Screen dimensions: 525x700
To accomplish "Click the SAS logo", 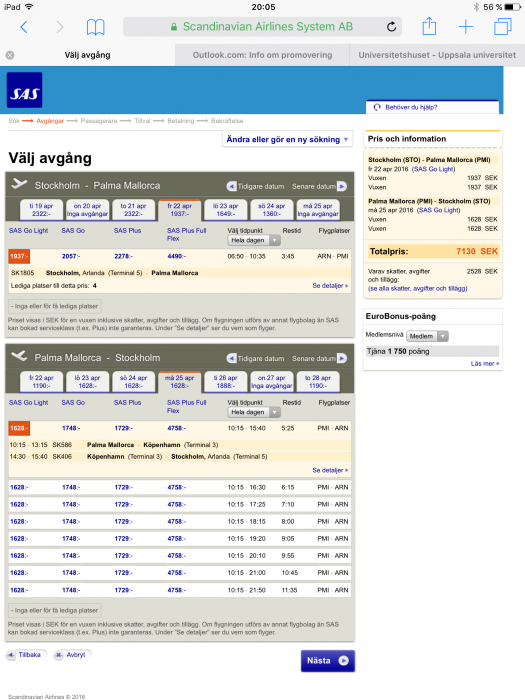I will 25,90.
